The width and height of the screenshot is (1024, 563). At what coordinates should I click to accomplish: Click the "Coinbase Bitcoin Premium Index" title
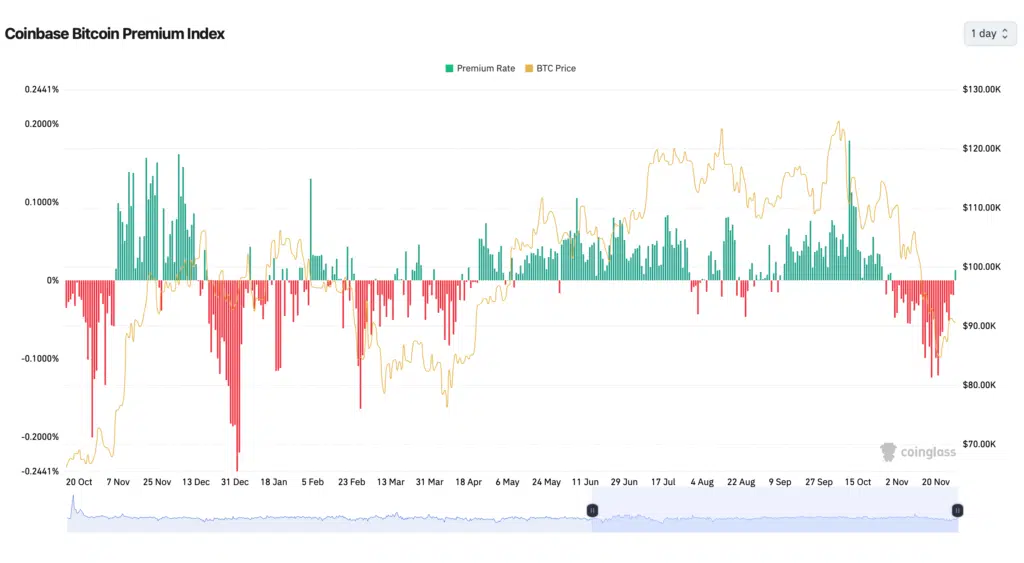click(115, 34)
